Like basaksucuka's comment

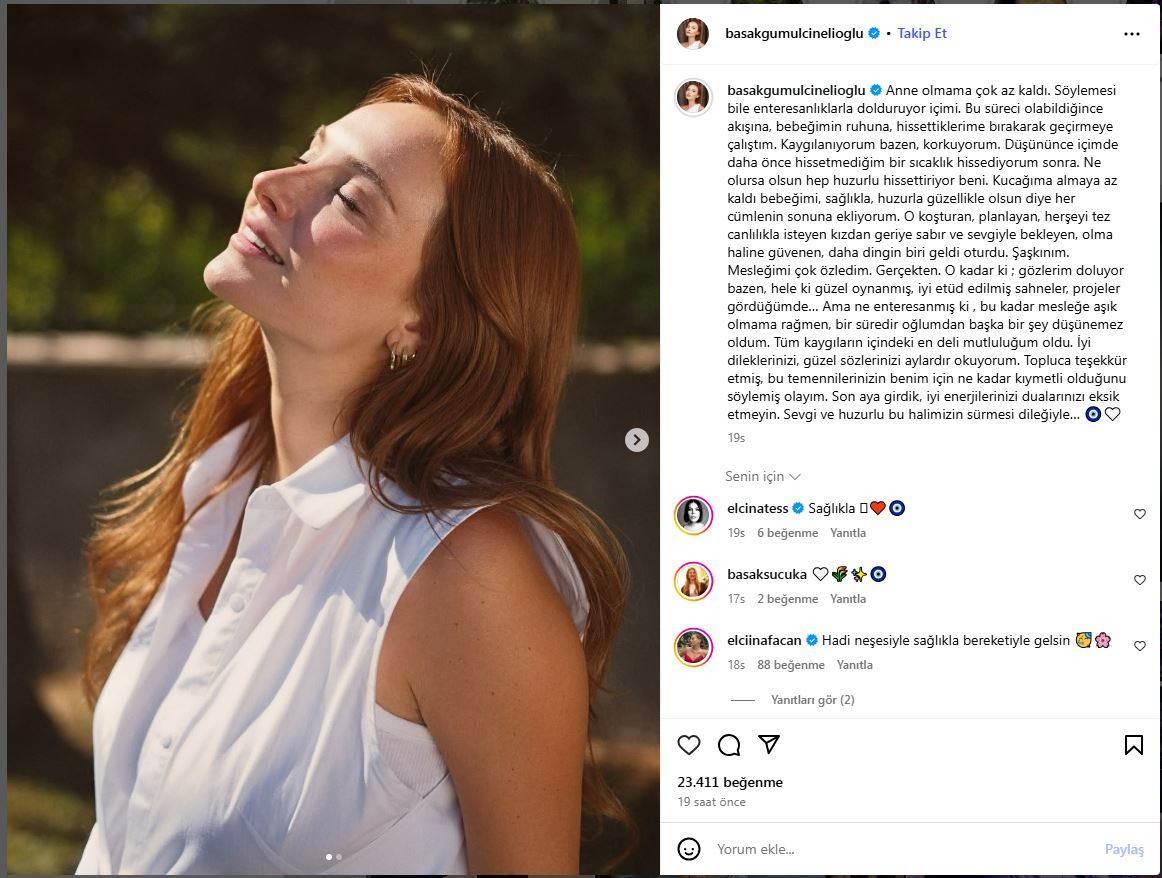[x=1139, y=580]
